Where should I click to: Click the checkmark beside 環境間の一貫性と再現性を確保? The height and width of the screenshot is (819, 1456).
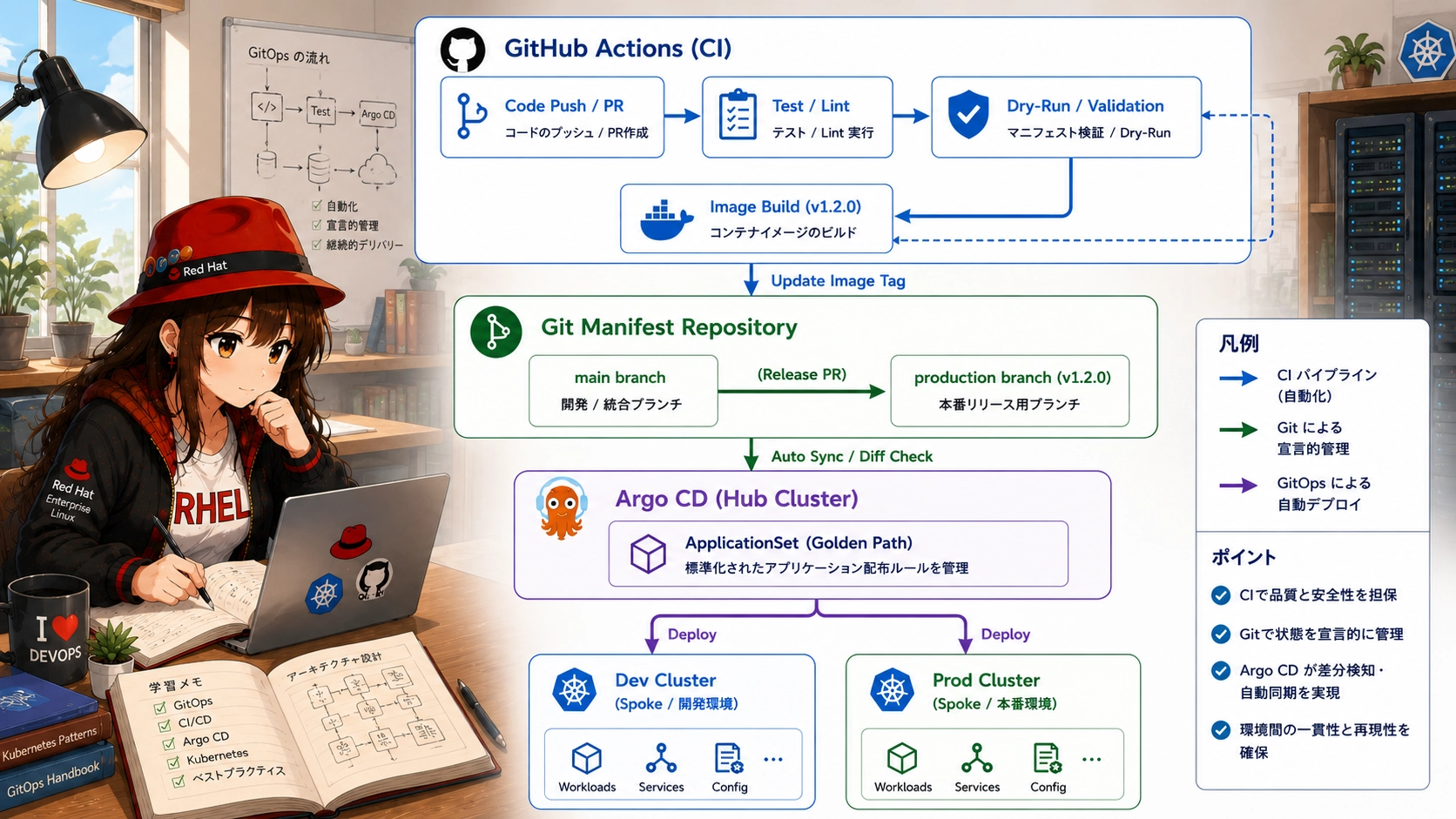tap(1221, 729)
